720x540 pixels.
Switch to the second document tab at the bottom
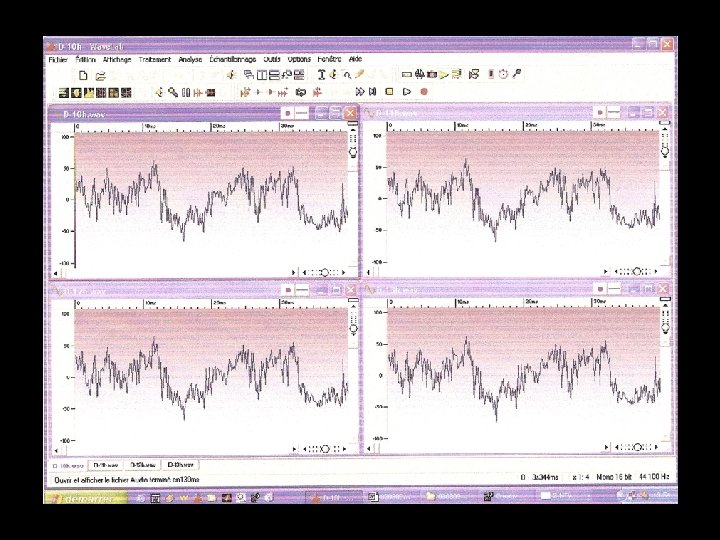tap(106, 465)
